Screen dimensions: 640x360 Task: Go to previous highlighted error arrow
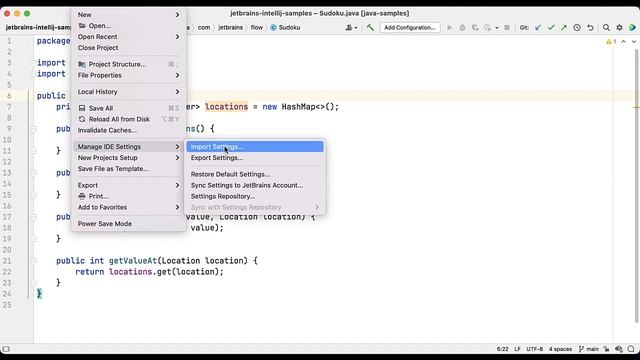click(x=624, y=41)
